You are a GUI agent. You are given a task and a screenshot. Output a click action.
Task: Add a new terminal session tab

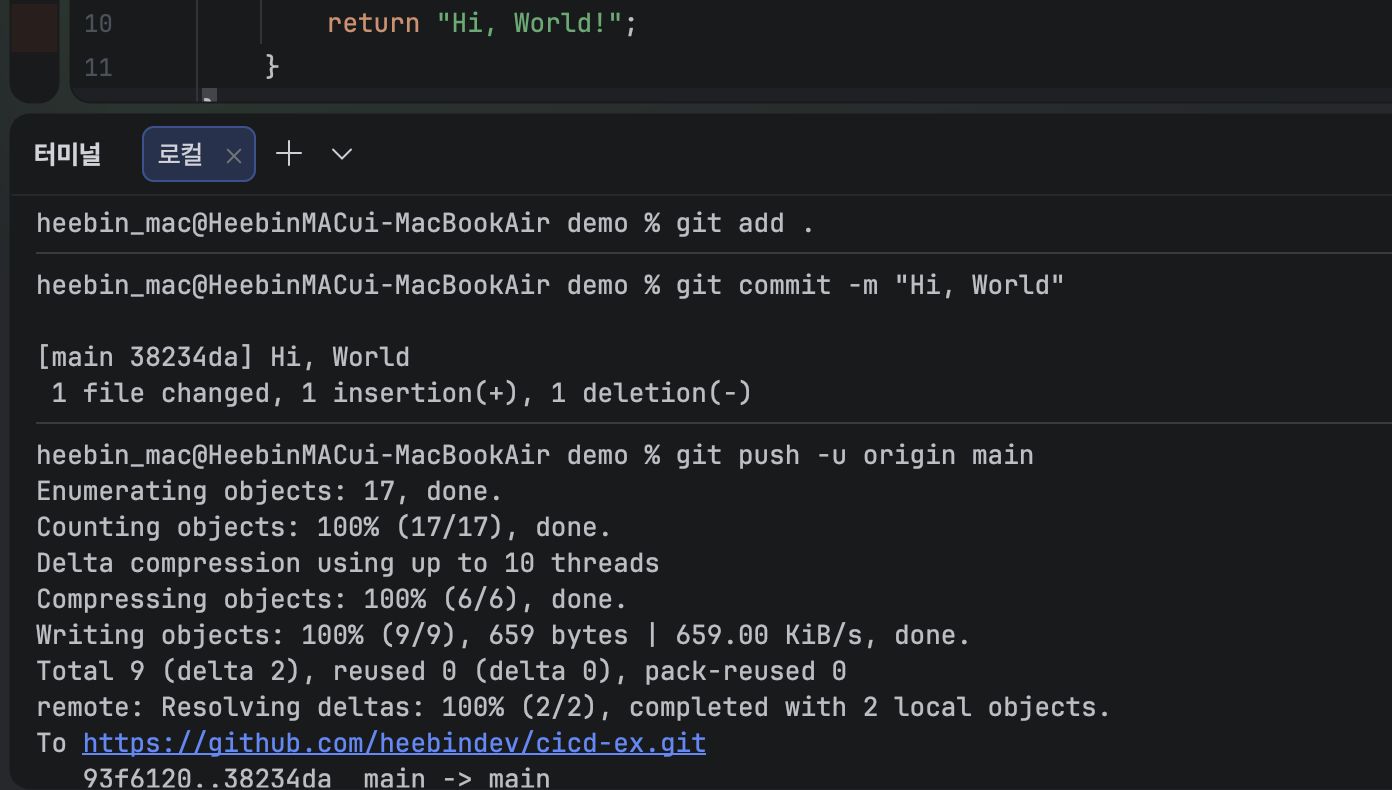tap(289, 154)
